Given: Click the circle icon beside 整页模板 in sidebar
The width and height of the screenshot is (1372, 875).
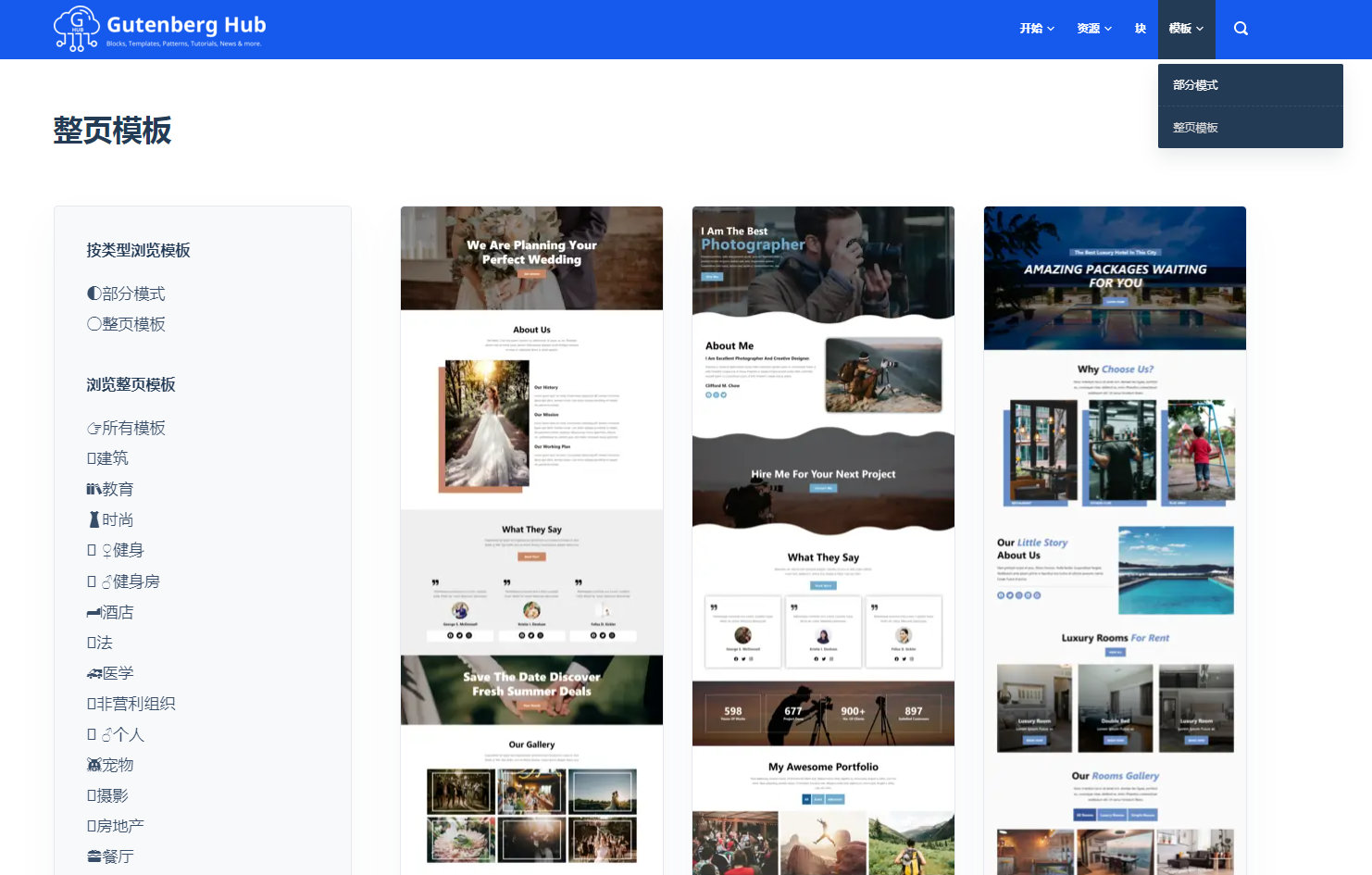Looking at the screenshot, I should 94,324.
